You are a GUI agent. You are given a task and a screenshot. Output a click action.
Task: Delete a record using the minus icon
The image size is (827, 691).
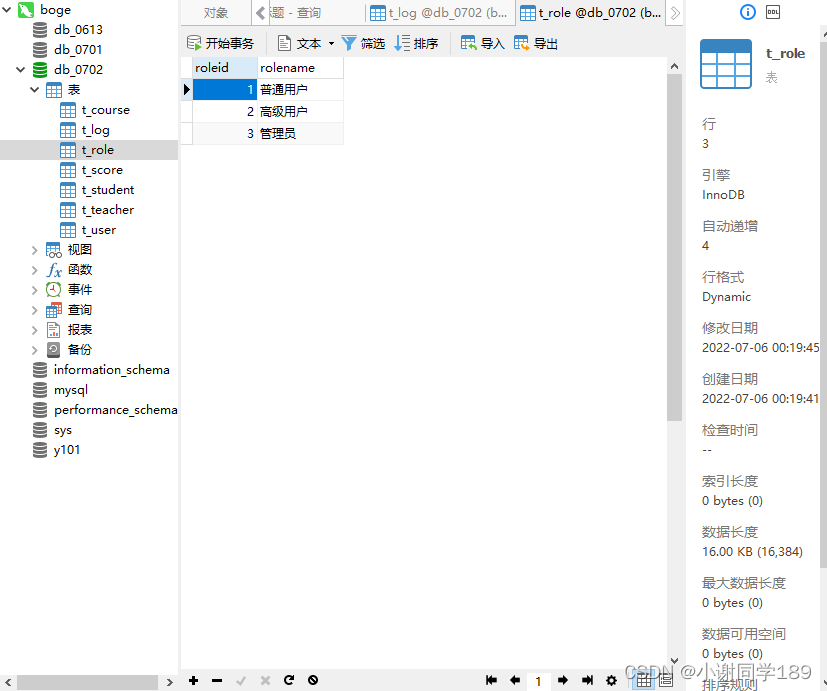pyautogui.click(x=217, y=680)
